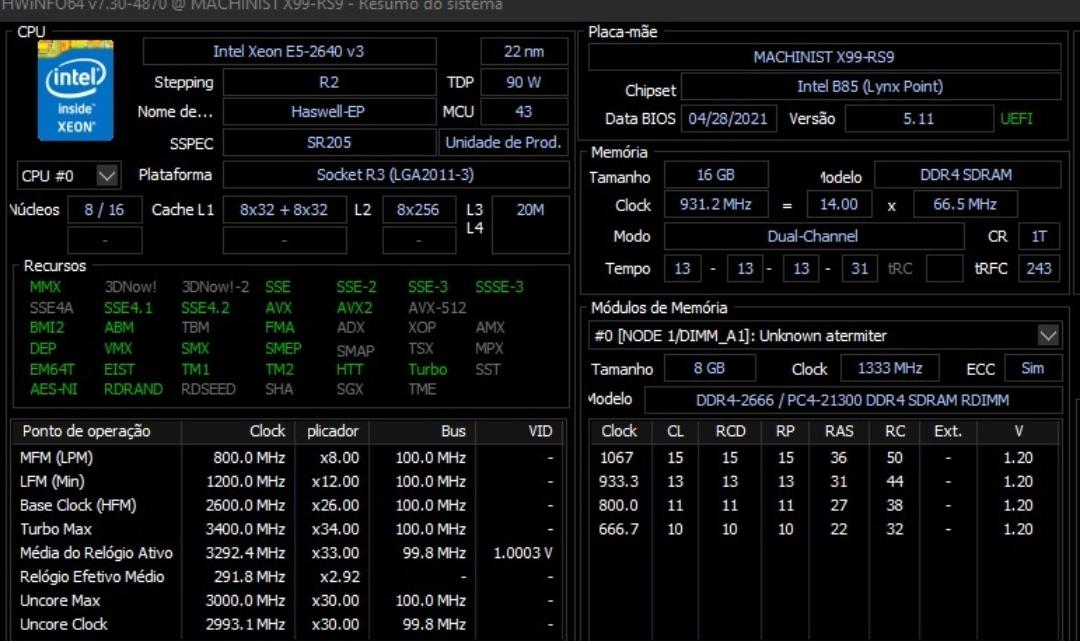Screen dimensions: 1080x641
Task: Click the chipset Intel B85 (Lynx Point)
Action: [870, 87]
